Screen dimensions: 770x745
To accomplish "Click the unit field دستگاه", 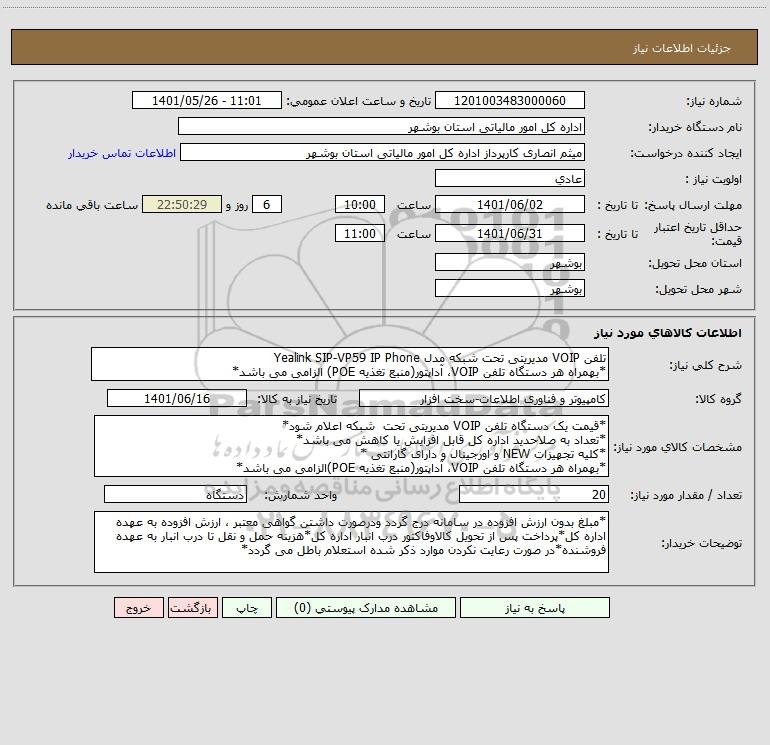I will [x=175, y=495].
